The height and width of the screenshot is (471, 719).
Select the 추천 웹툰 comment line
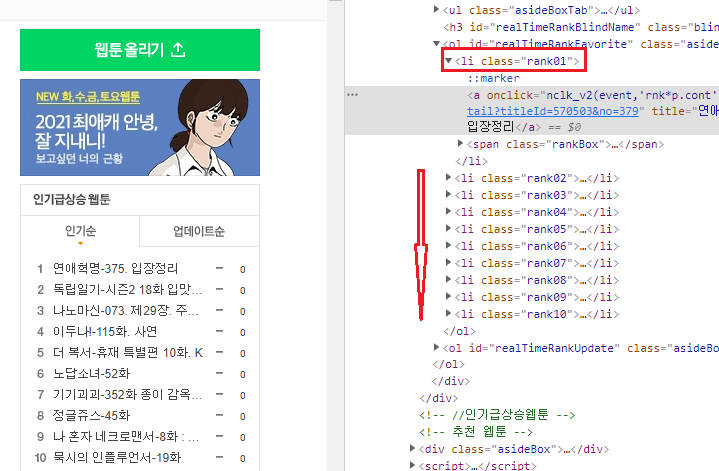pyautogui.click(x=476, y=432)
